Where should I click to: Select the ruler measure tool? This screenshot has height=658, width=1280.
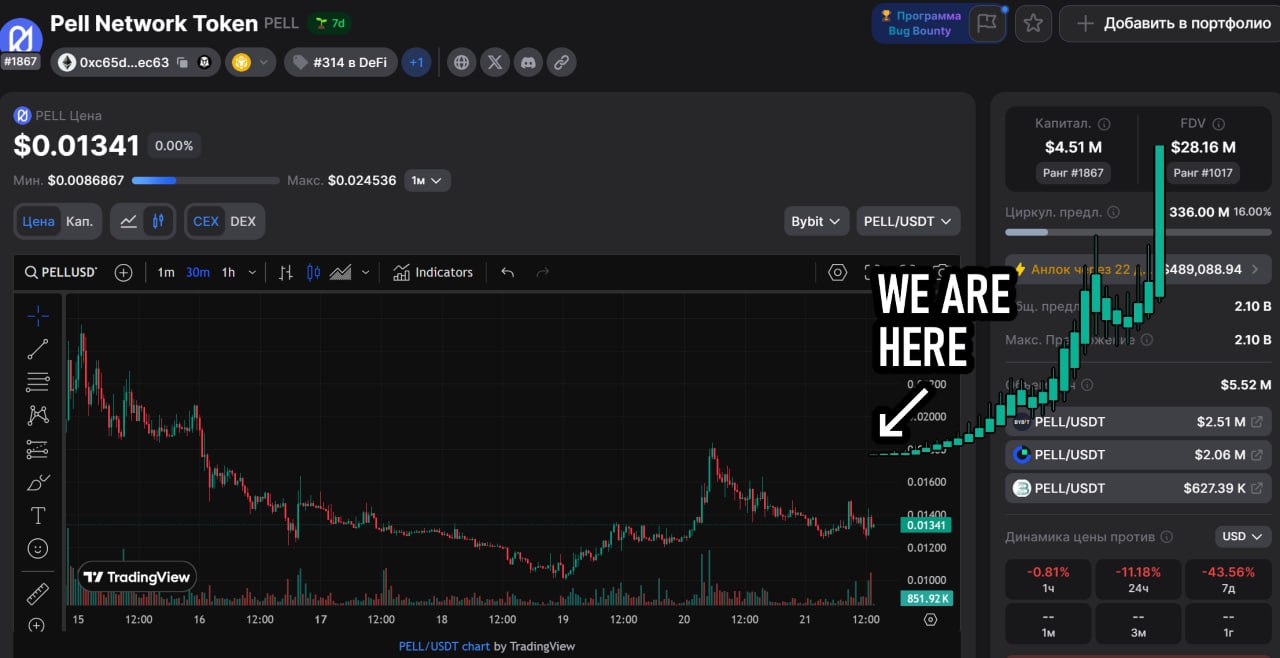tap(38, 594)
